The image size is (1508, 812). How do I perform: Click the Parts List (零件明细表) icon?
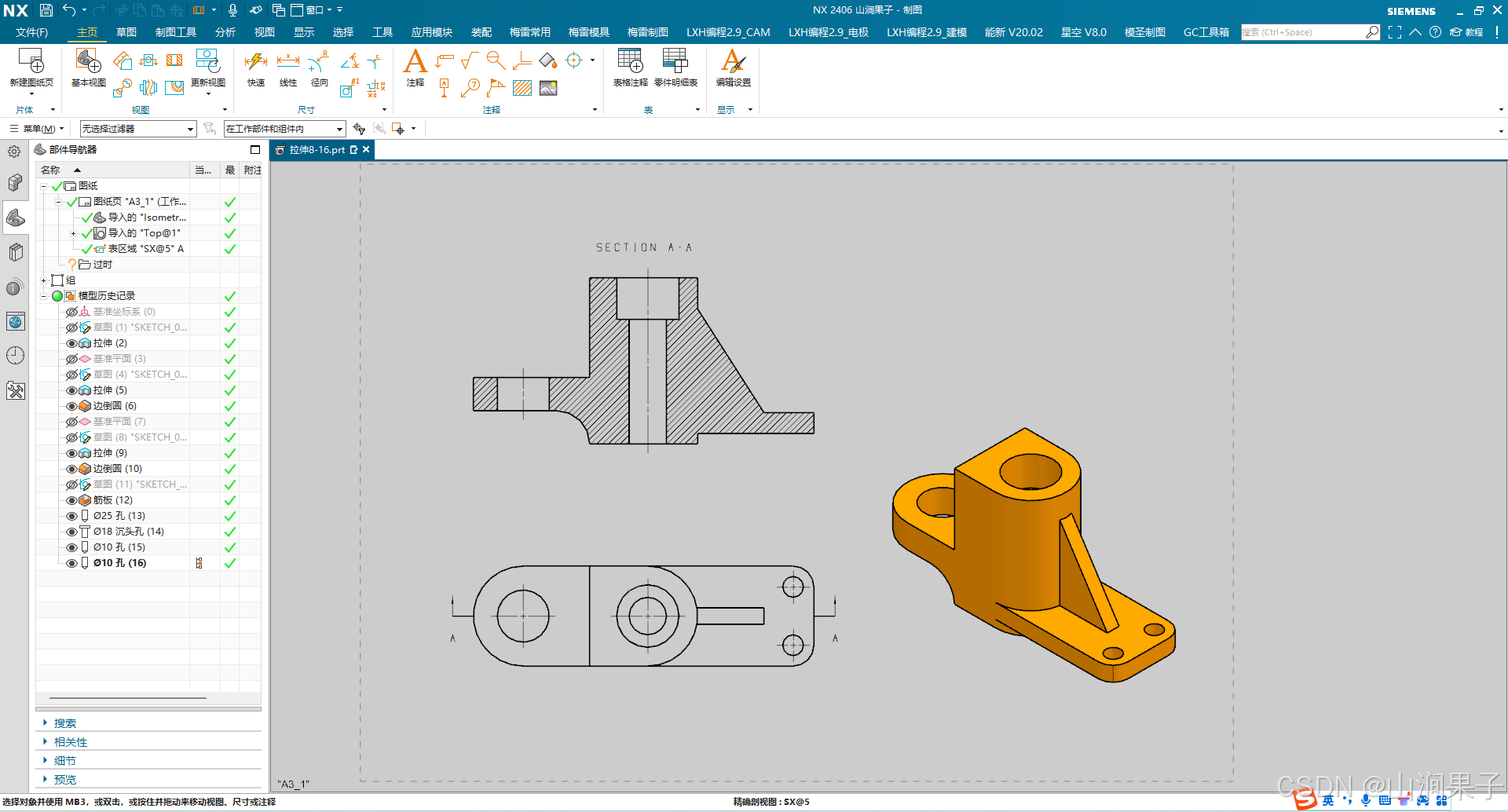[x=675, y=61]
